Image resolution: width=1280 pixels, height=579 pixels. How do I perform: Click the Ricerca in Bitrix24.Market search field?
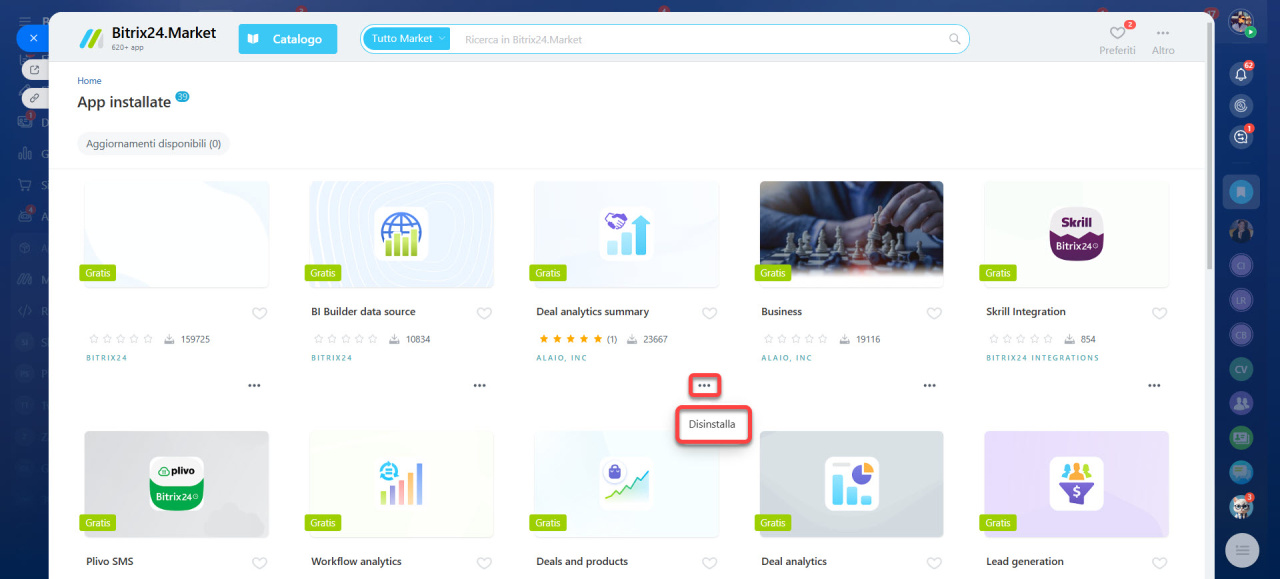(x=700, y=39)
